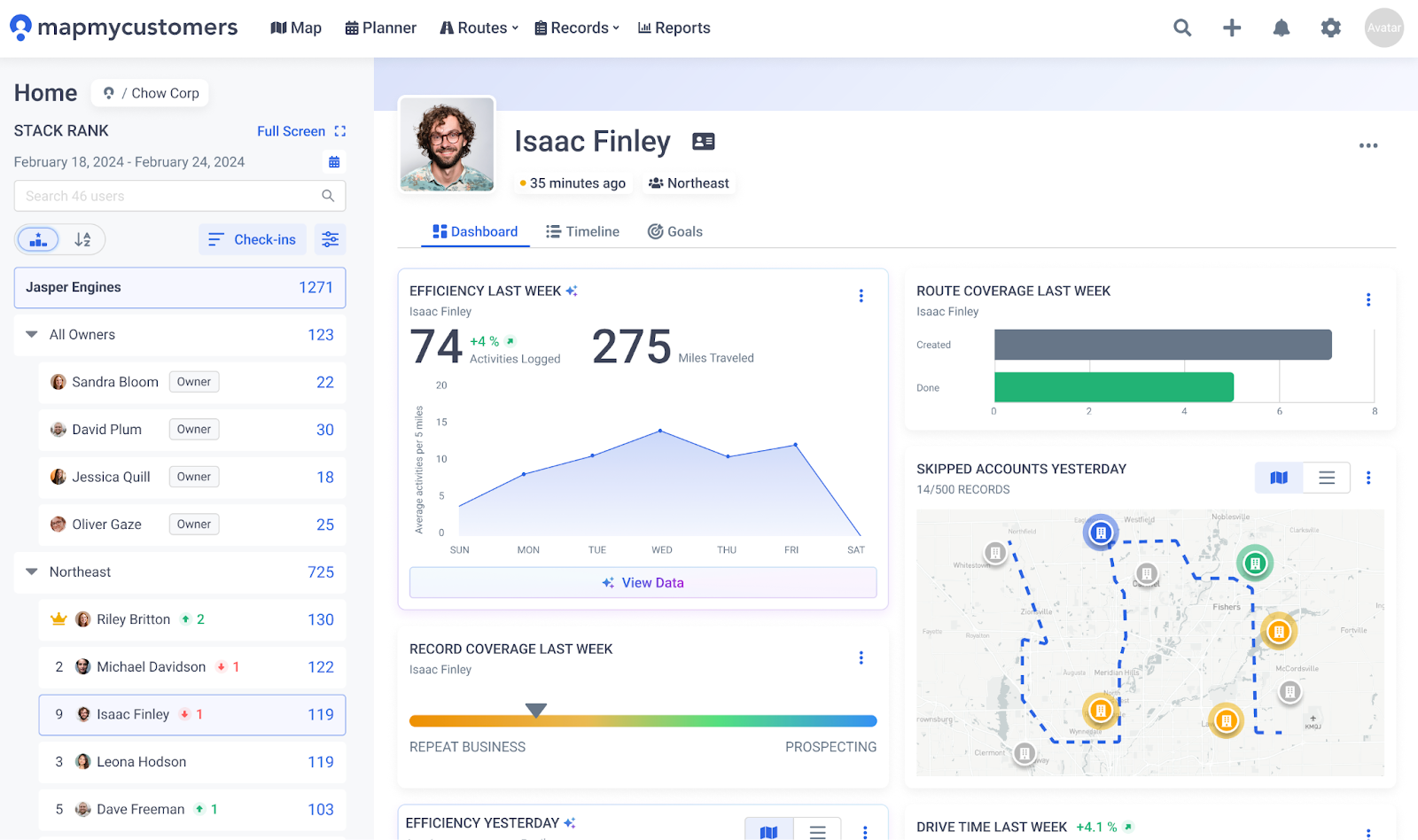Image resolution: width=1418 pixels, height=840 pixels.
Task: Show Skipped Accounts as map view
Action: 1279,478
